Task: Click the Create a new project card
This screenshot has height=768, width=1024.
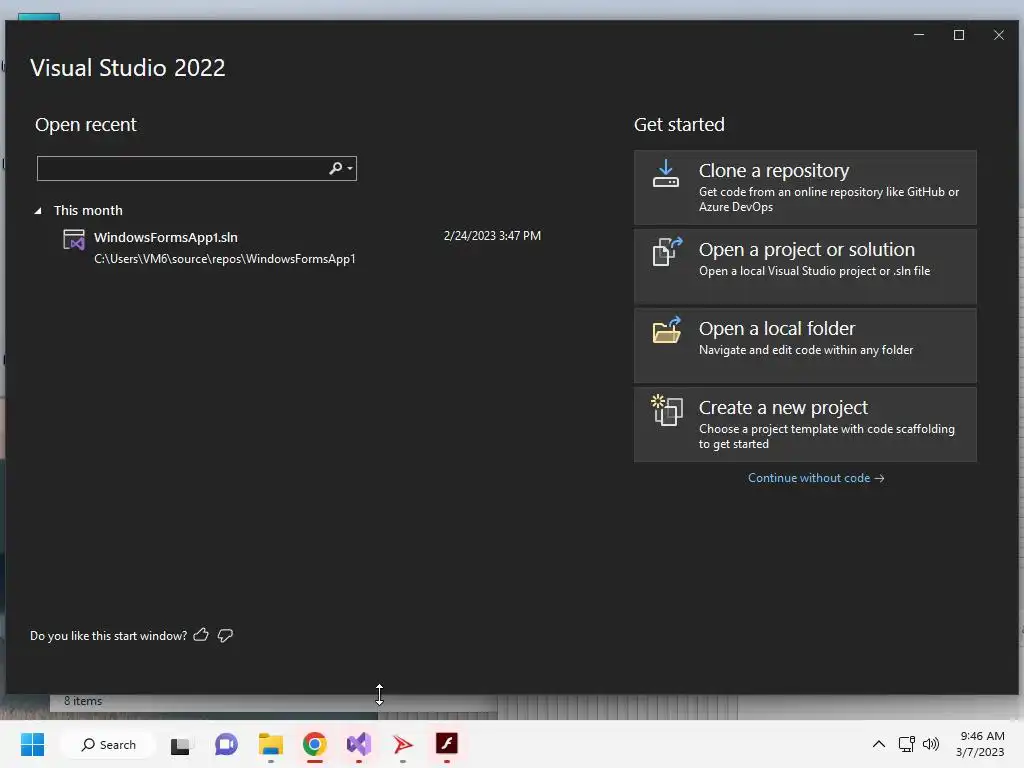Action: 805,424
